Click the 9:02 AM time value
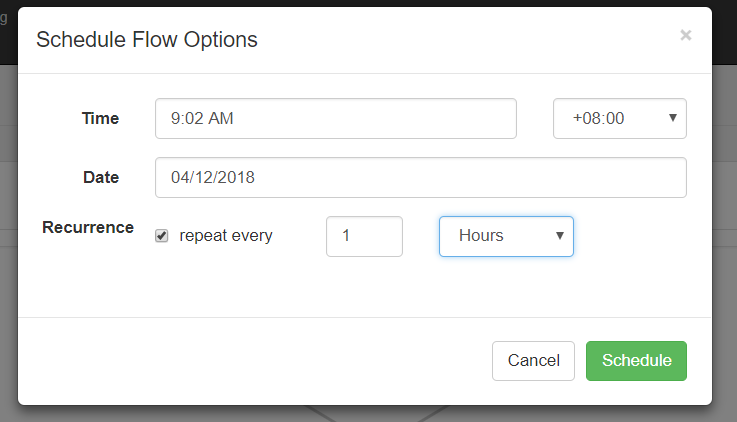This screenshot has width=737, height=422. [203, 118]
